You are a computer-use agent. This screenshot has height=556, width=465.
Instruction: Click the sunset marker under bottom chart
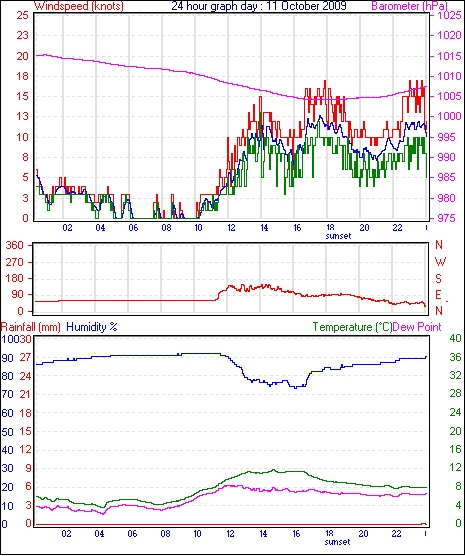pyautogui.click(x=337, y=542)
